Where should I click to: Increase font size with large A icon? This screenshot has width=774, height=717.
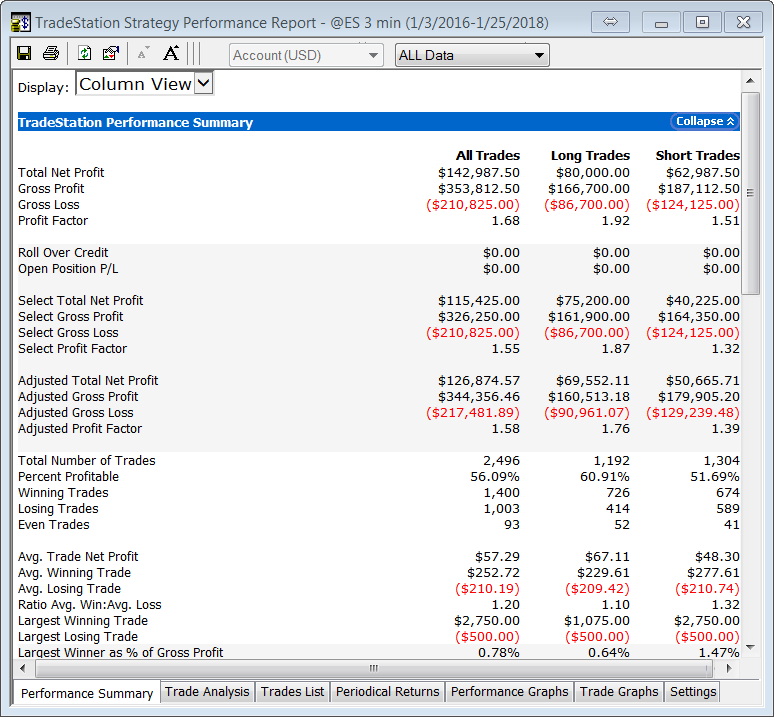pos(171,54)
